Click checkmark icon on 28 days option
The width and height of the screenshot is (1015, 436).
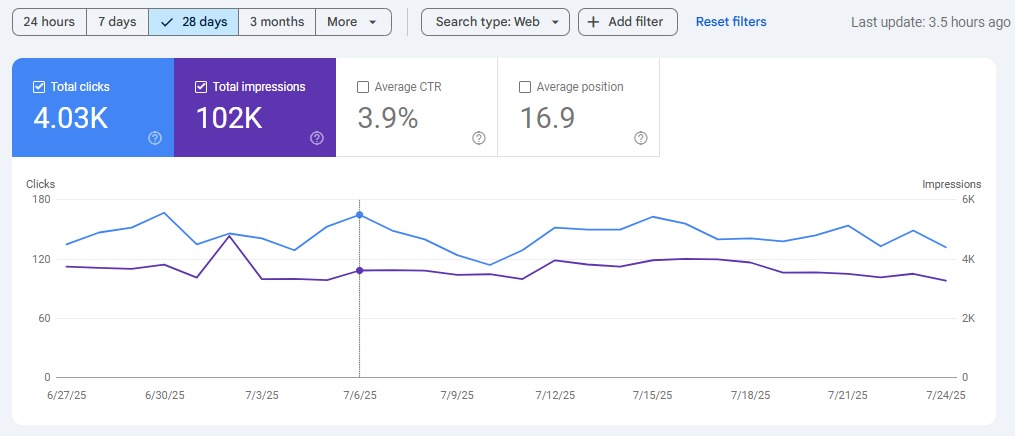pos(167,22)
